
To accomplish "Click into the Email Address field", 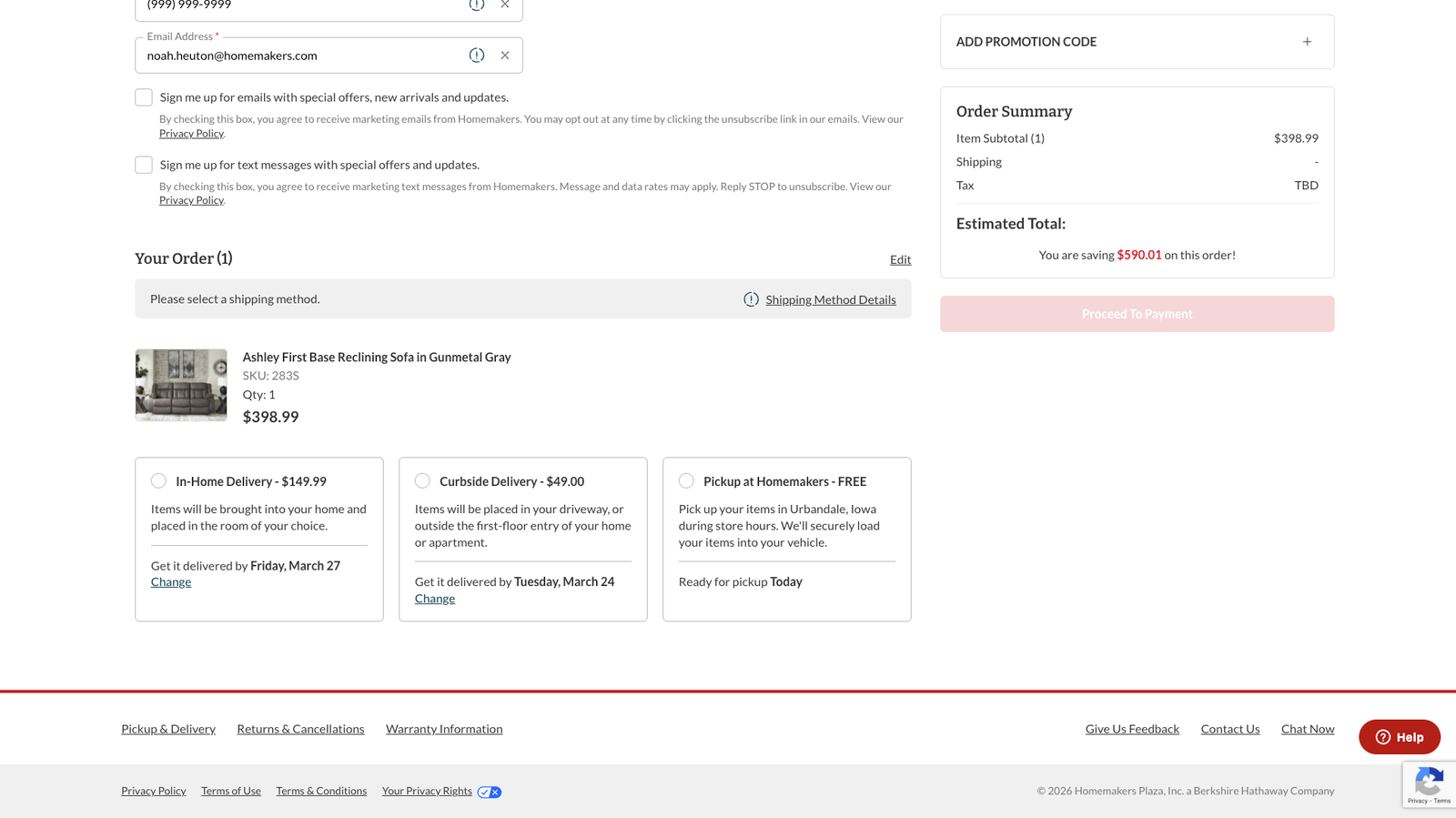I will (x=300, y=56).
